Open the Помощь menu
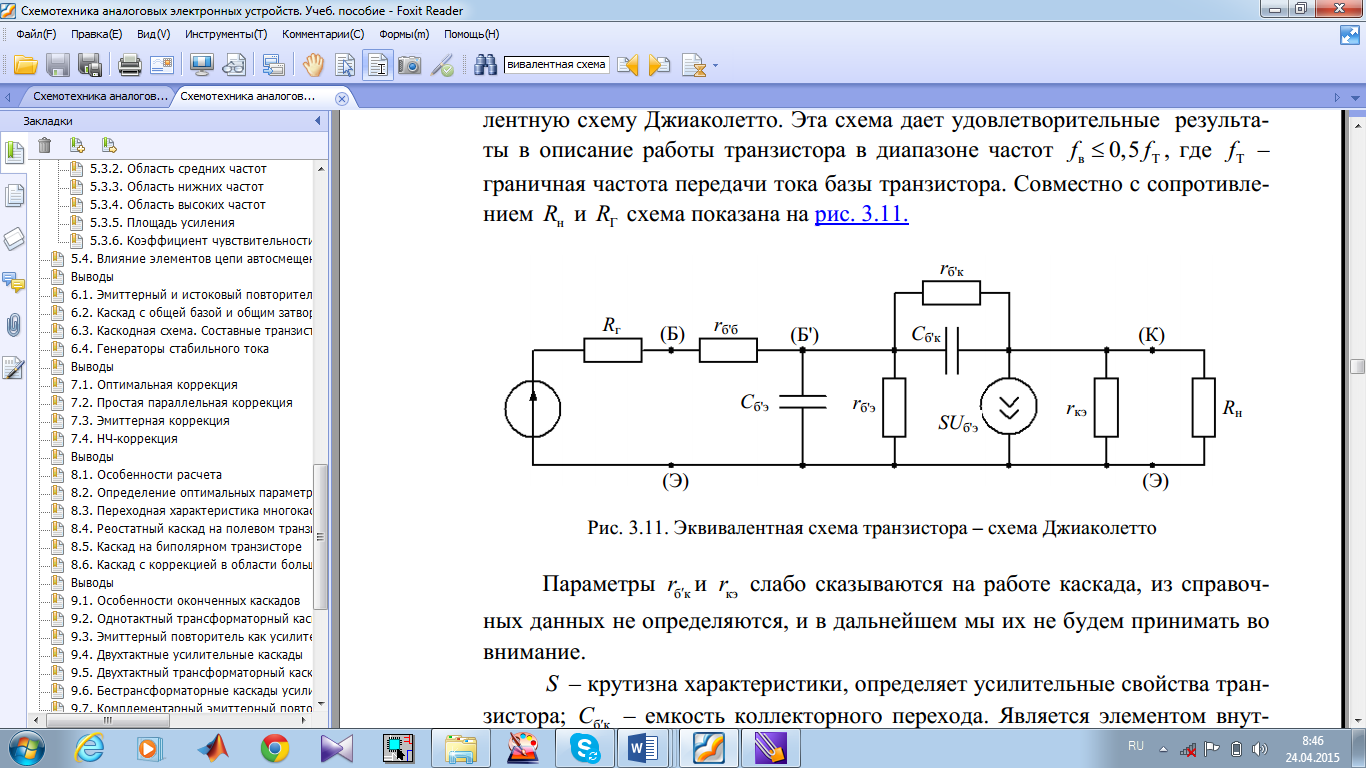 tap(471, 34)
